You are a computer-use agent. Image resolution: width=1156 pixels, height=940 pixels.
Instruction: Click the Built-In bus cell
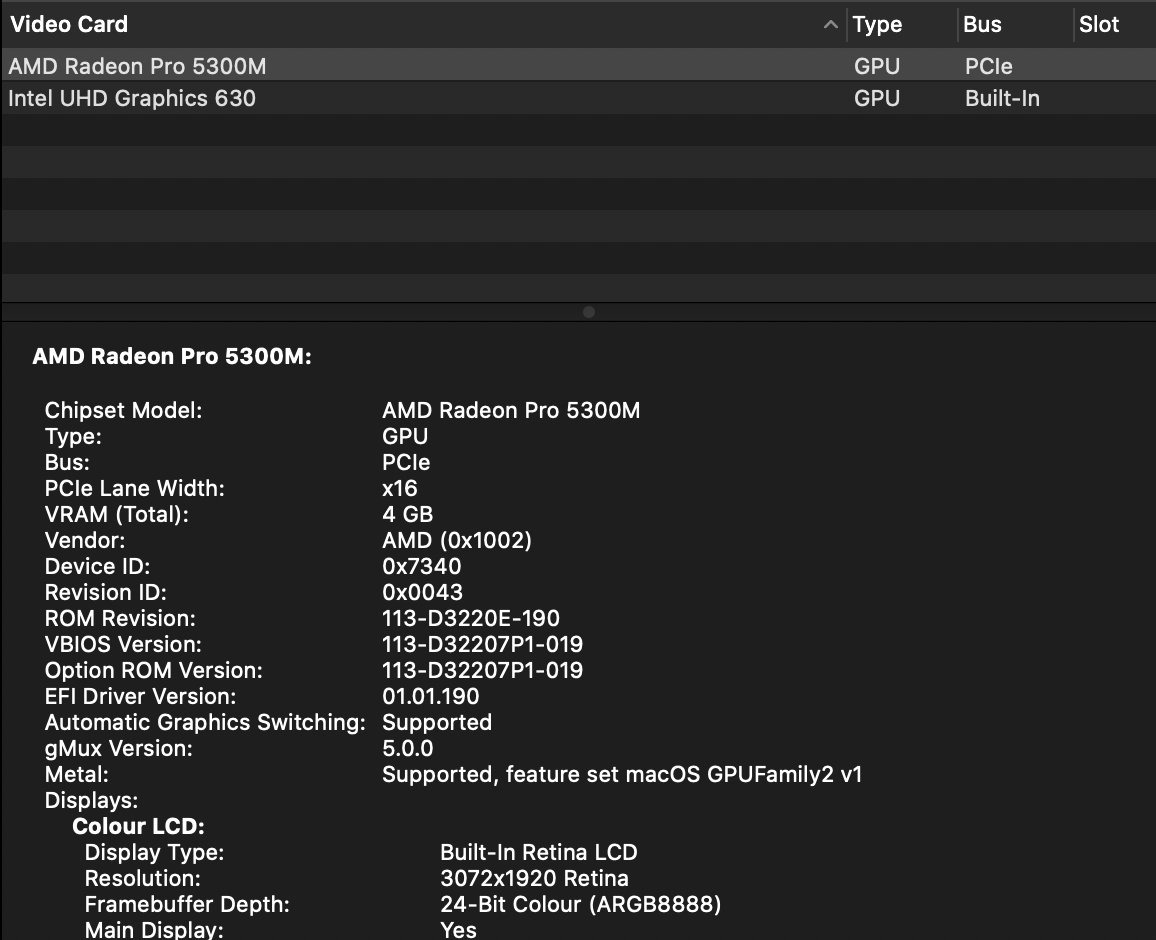click(1002, 98)
